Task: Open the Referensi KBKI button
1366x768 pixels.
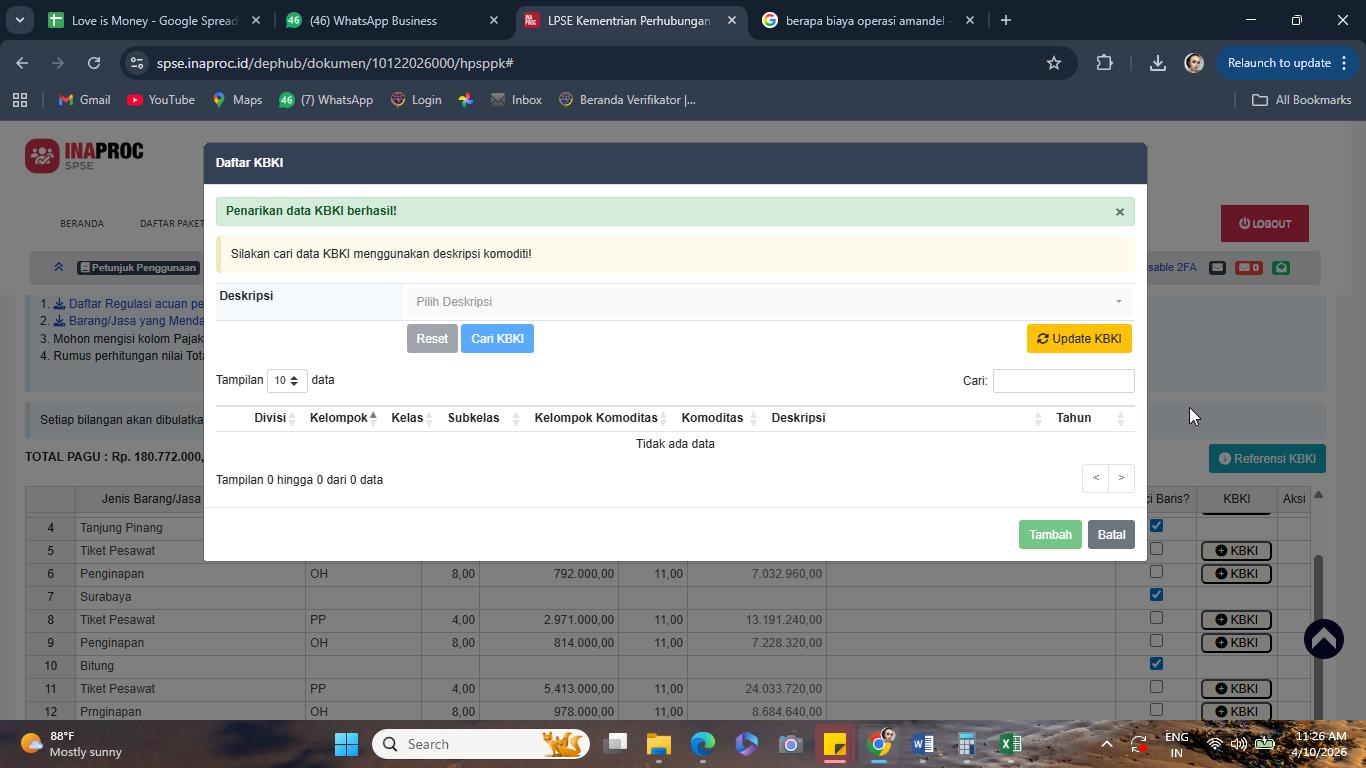Action: [x=1267, y=459]
